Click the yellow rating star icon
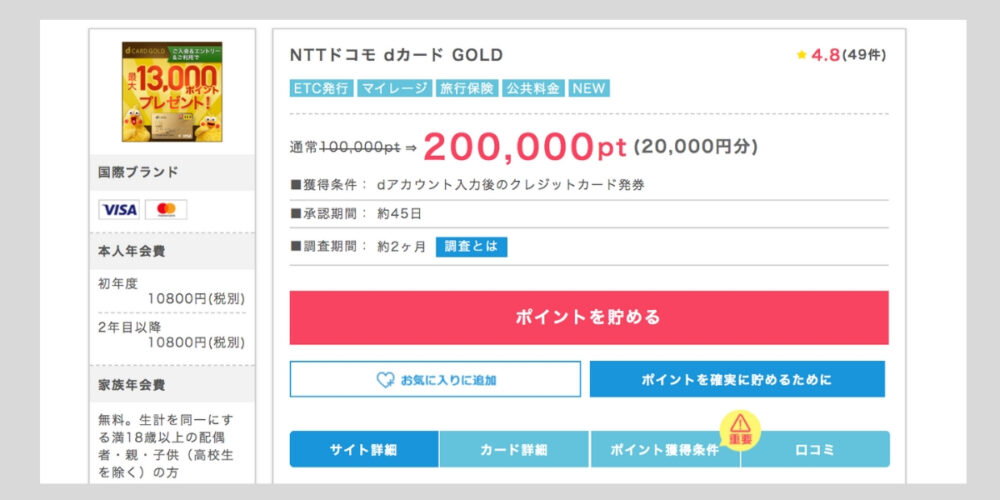Screen dimensions: 1000x500 802,55
